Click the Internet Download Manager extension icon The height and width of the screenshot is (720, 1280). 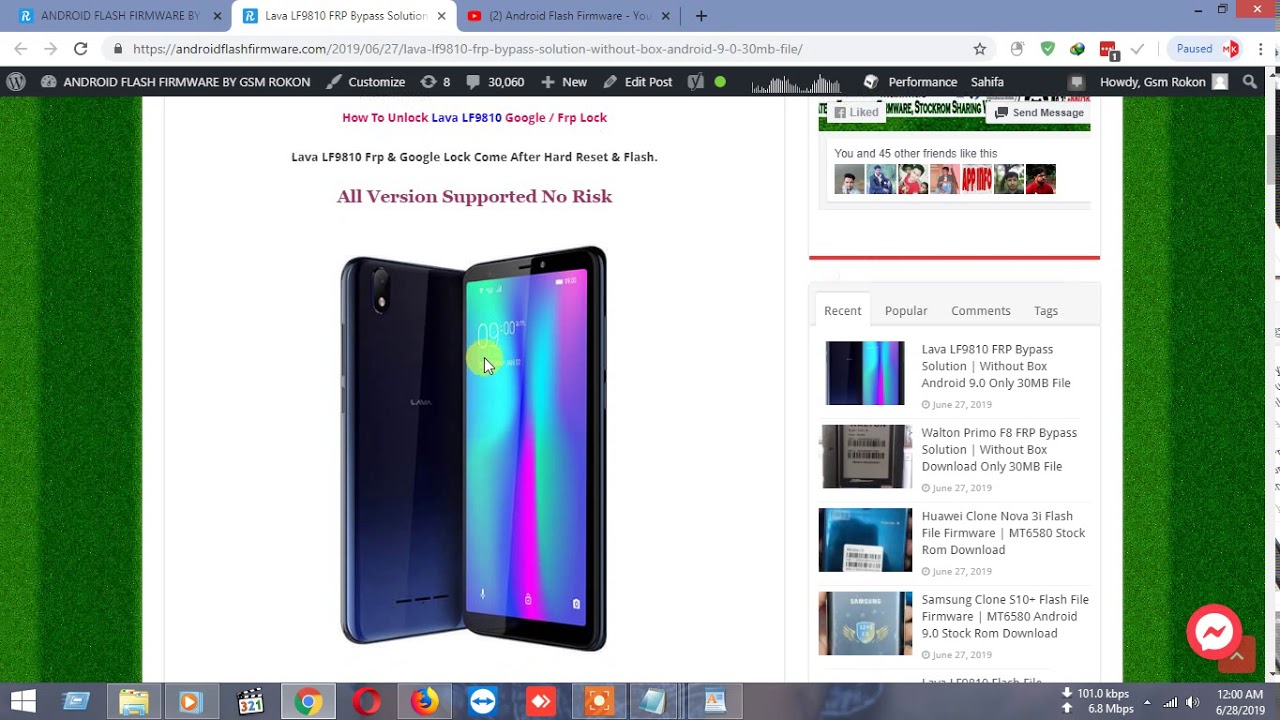pos(1077,49)
